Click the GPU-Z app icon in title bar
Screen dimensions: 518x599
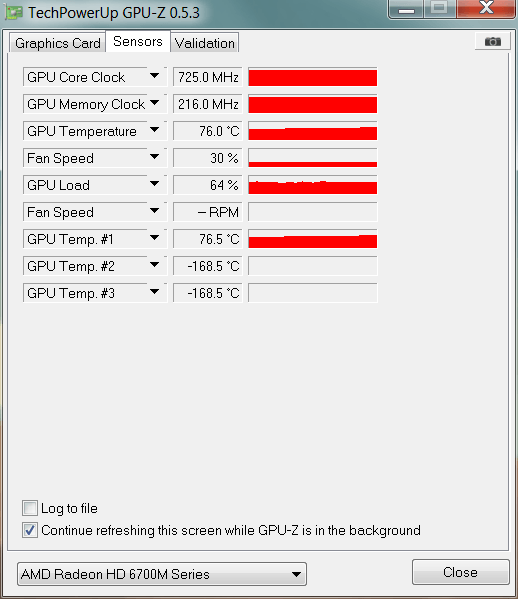point(14,13)
